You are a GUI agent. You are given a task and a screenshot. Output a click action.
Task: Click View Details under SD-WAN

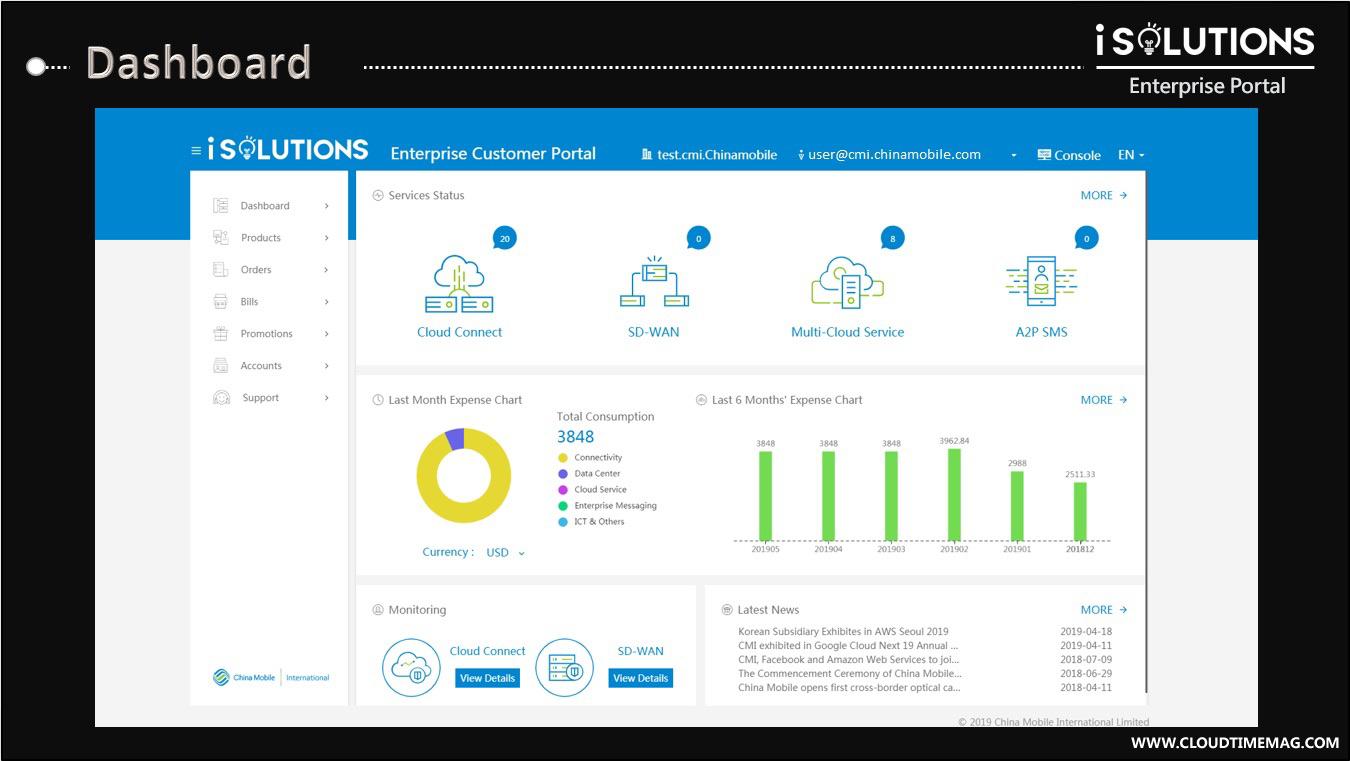(x=641, y=678)
